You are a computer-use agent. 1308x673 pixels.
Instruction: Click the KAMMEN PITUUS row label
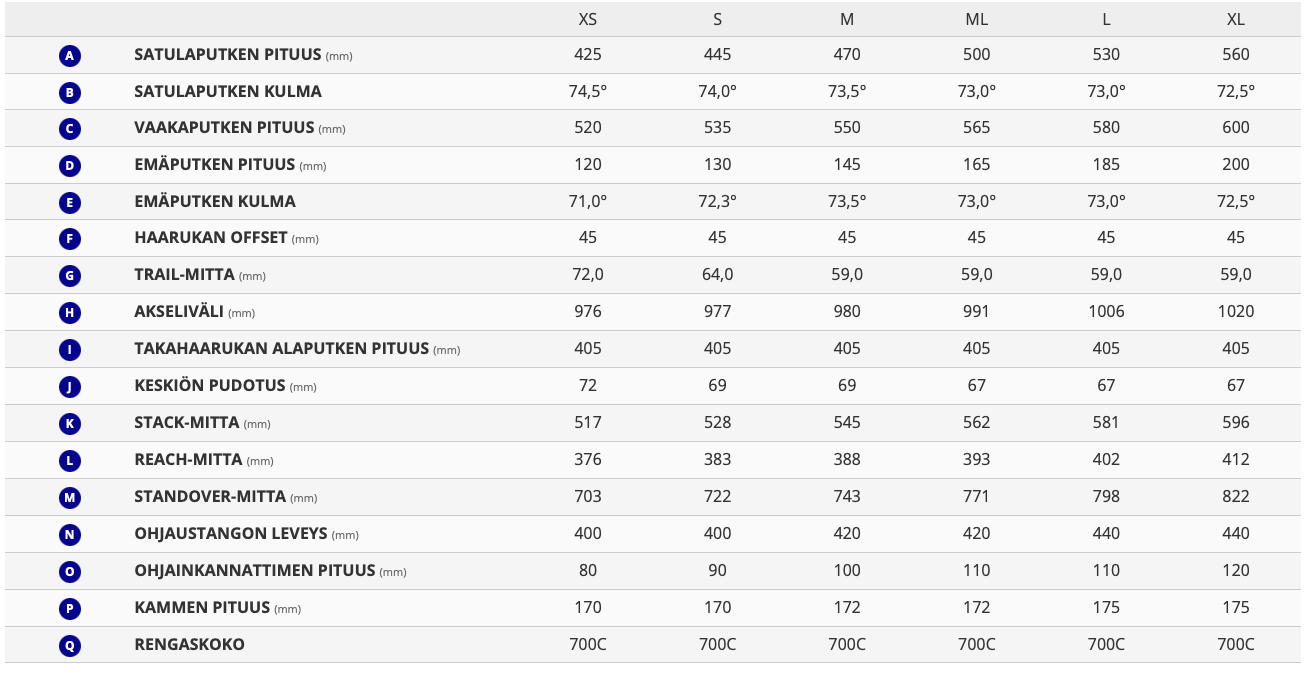tap(202, 607)
